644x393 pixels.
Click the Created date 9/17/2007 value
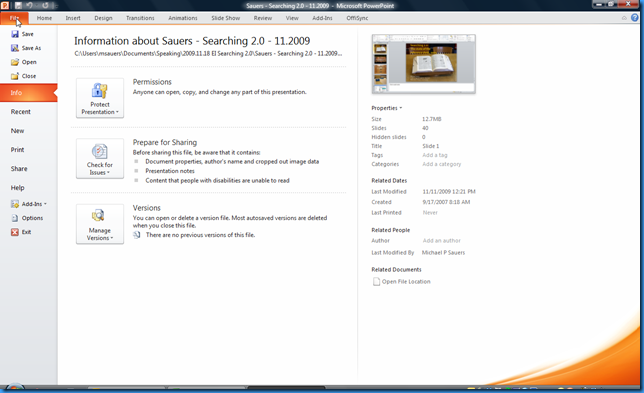point(446,202)
